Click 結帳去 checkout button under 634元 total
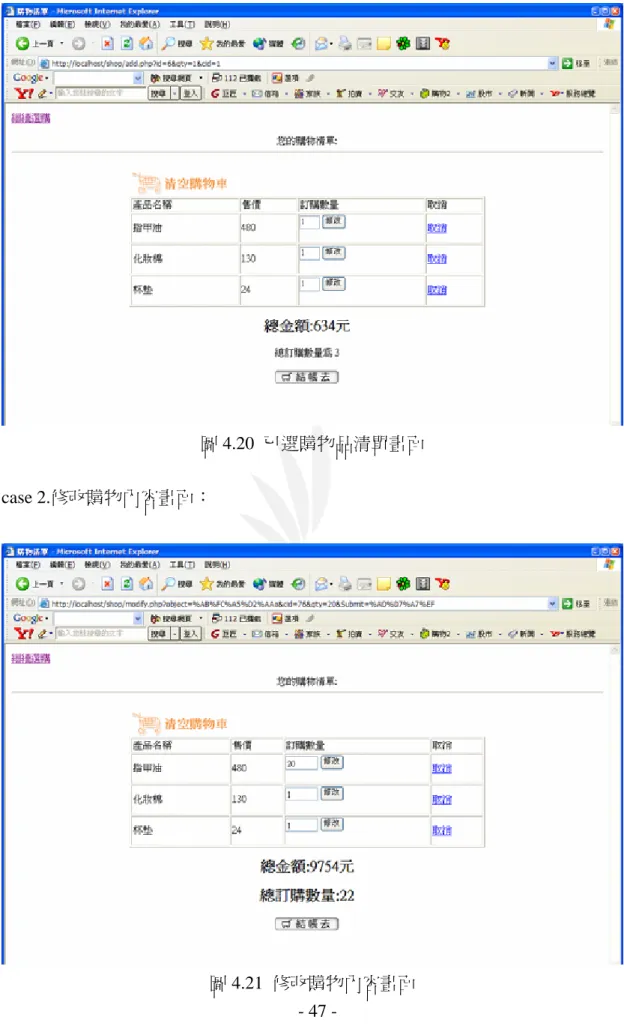This screenshot has width=624, height=1029. coord(306,377)
